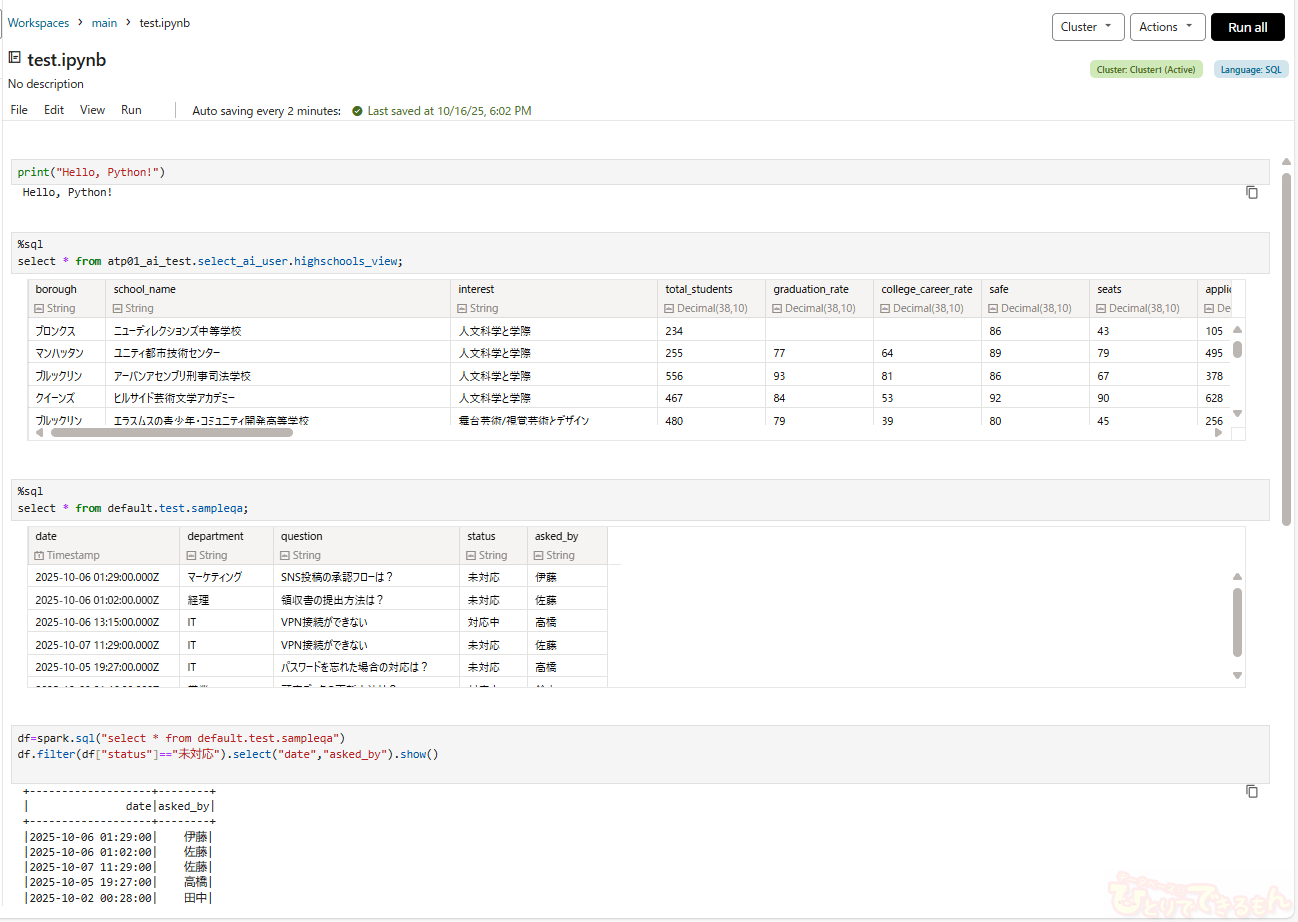Open the File menu
Screen dimensions: 1298x922
(19, 110)
